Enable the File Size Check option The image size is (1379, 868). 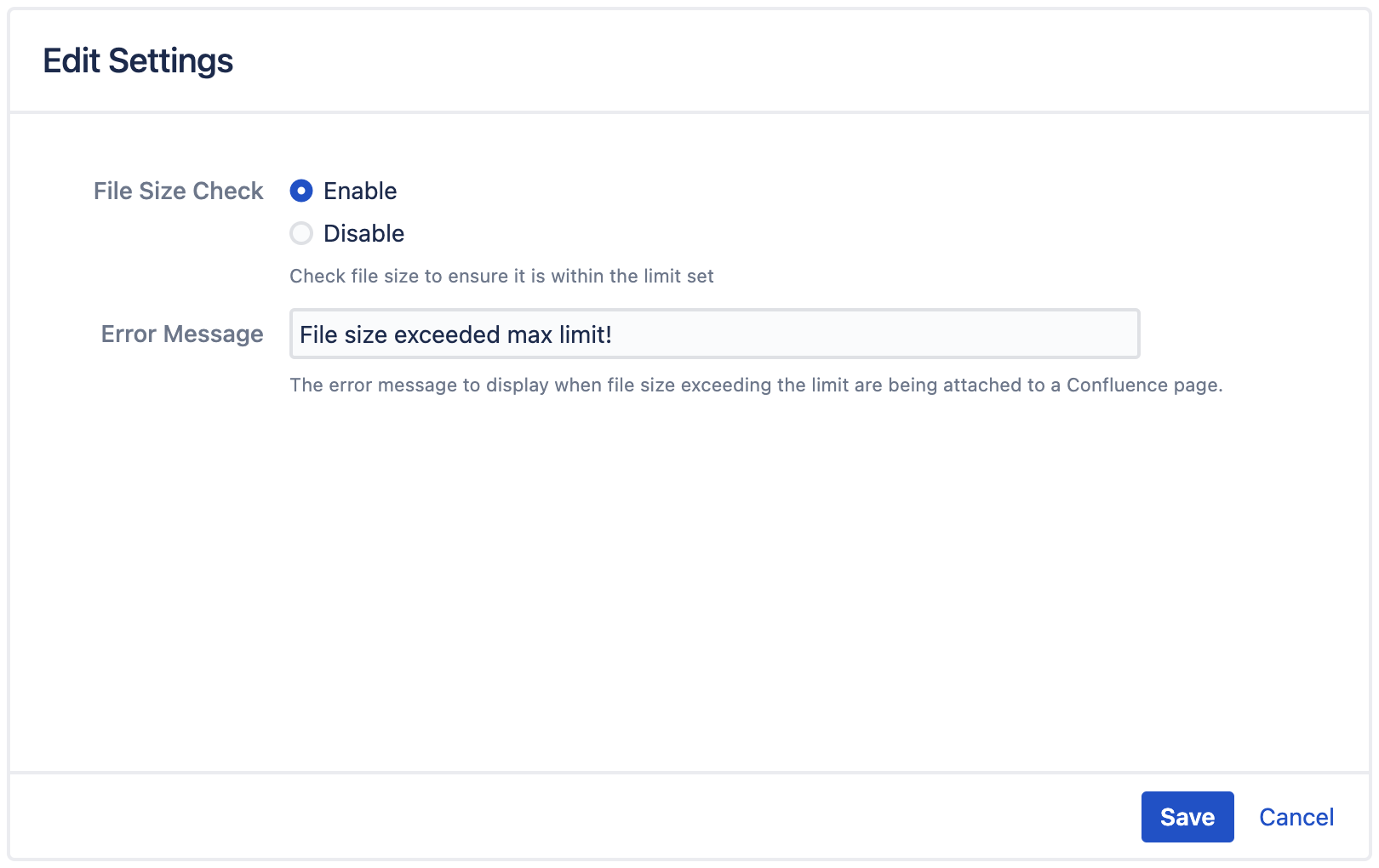point(302,191)
